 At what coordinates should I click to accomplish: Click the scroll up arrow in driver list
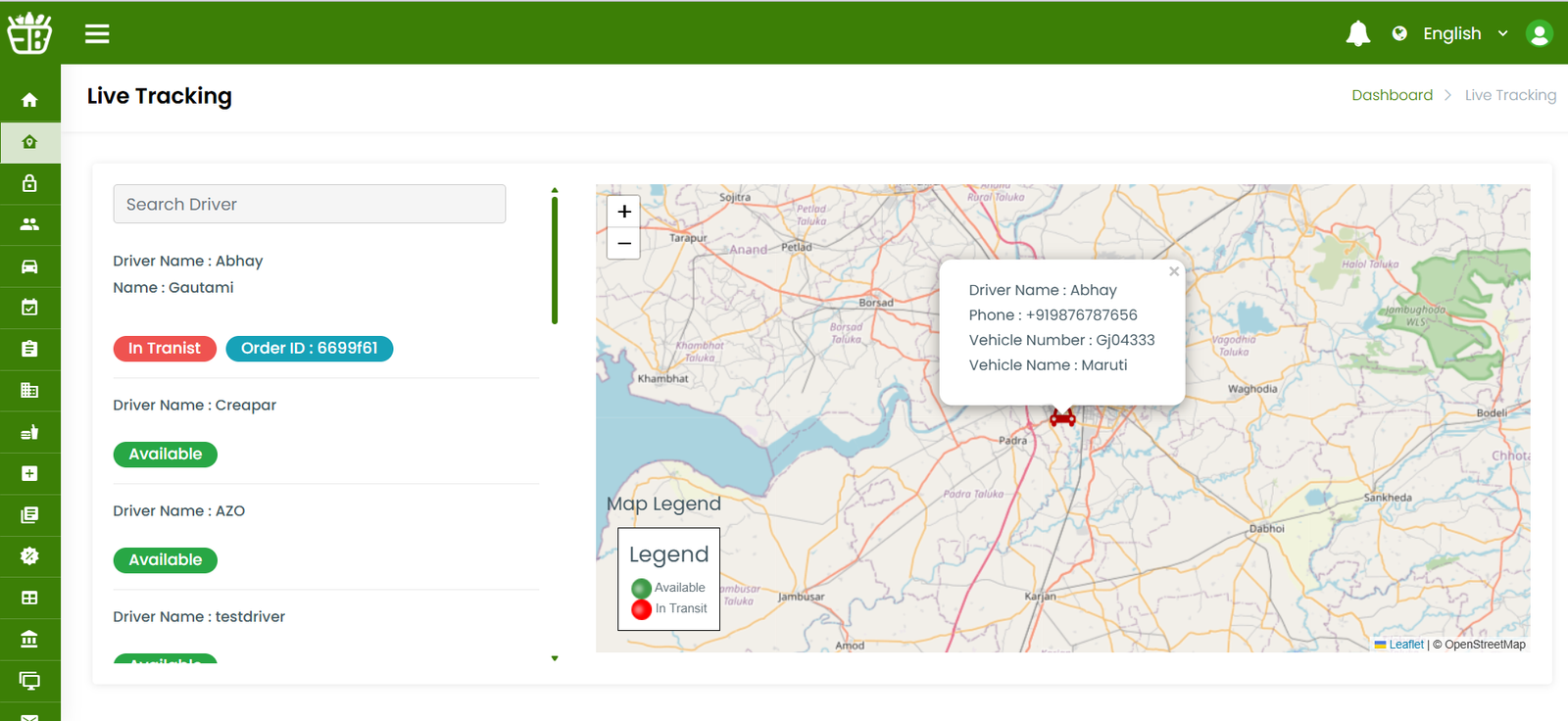555,190
